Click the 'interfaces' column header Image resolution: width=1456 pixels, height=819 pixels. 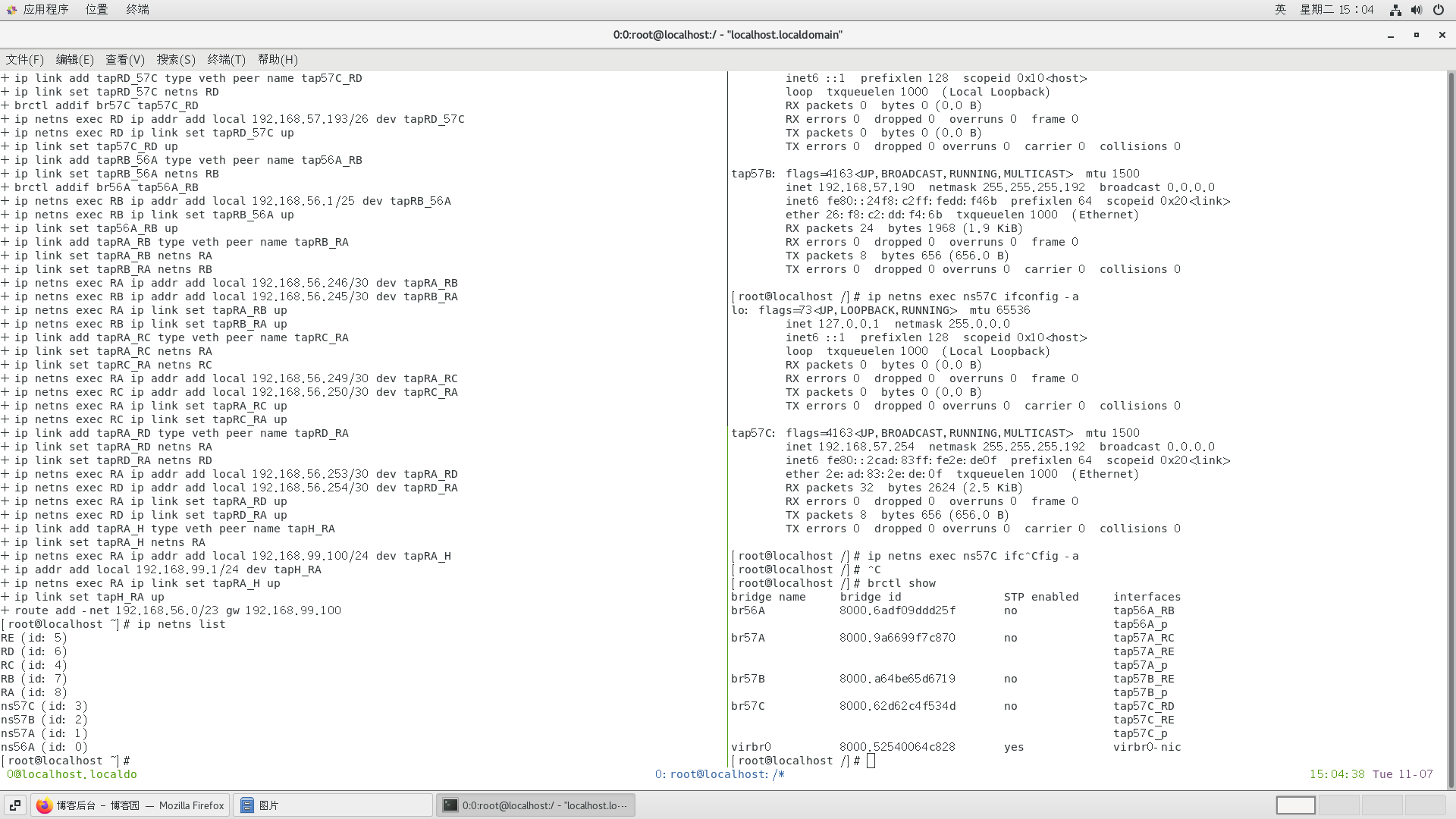point(1147,597)
